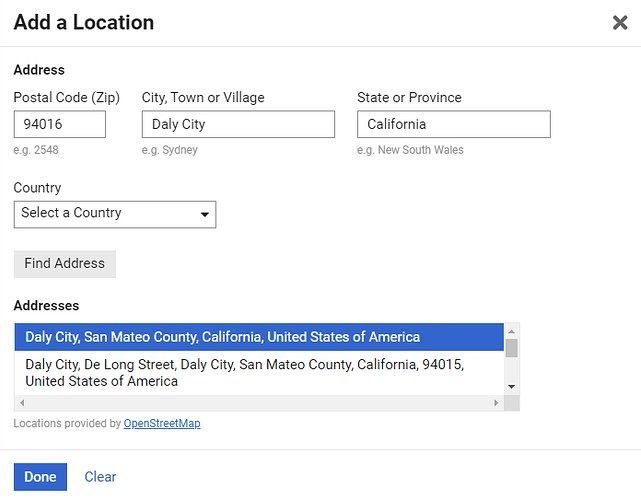Open the Select a Country dropdown
The width and height of the screenshot is (641, 500).
pos(114,214)
